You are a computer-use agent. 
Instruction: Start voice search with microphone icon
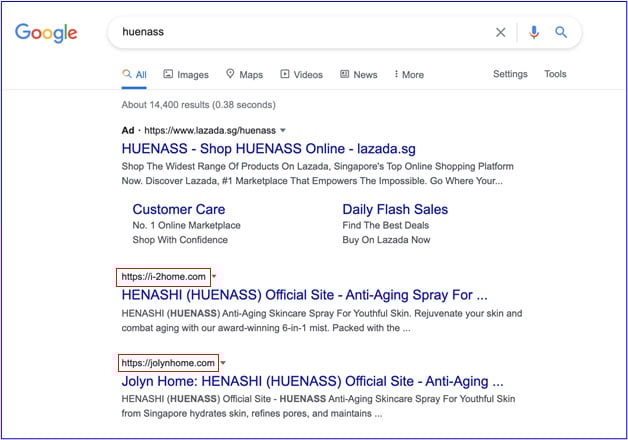click(x=533, y=32)
